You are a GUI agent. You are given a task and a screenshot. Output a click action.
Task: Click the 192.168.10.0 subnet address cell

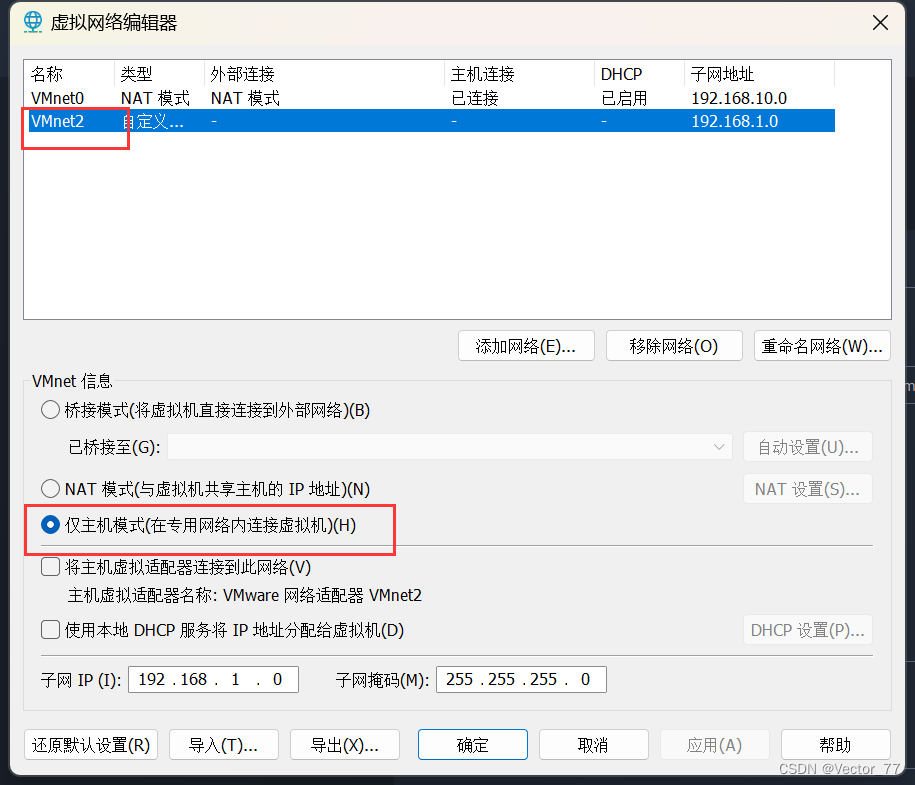tap(739, 98)
